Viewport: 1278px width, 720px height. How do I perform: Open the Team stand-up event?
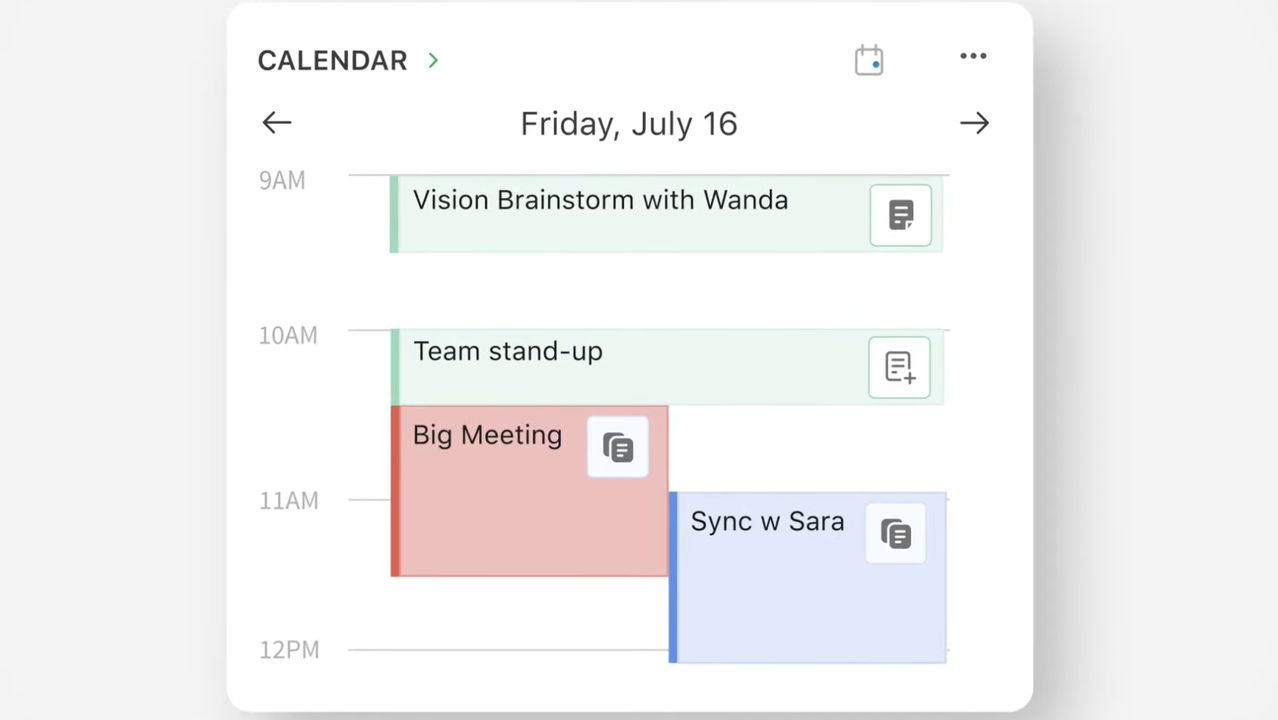[x=508, y=352]
